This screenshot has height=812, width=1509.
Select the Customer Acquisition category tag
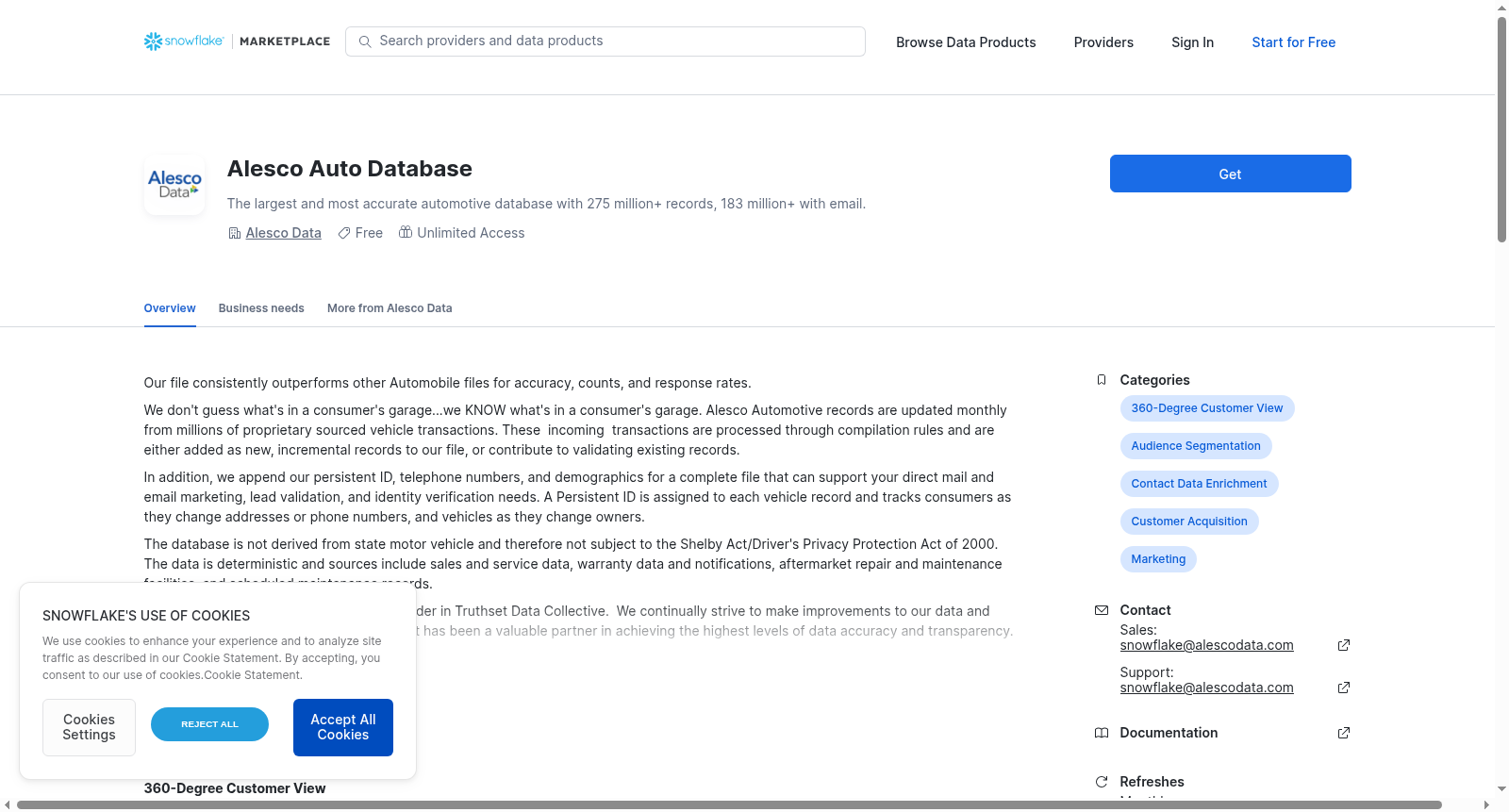tap(1189, 522)
